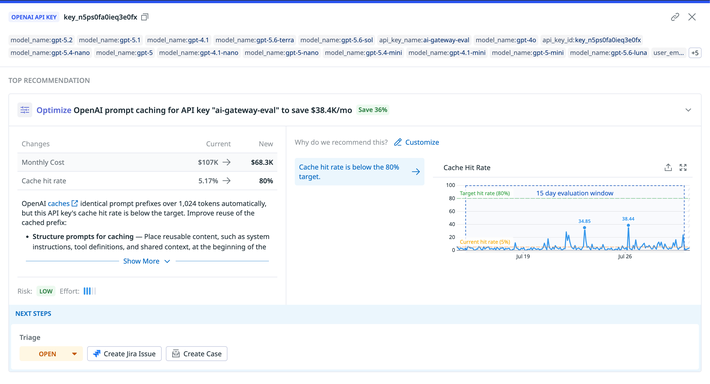Click the model_name:gpt-5.4-nano tag
710x384 pixels.
pyautogui.click(x=50, y=53)
